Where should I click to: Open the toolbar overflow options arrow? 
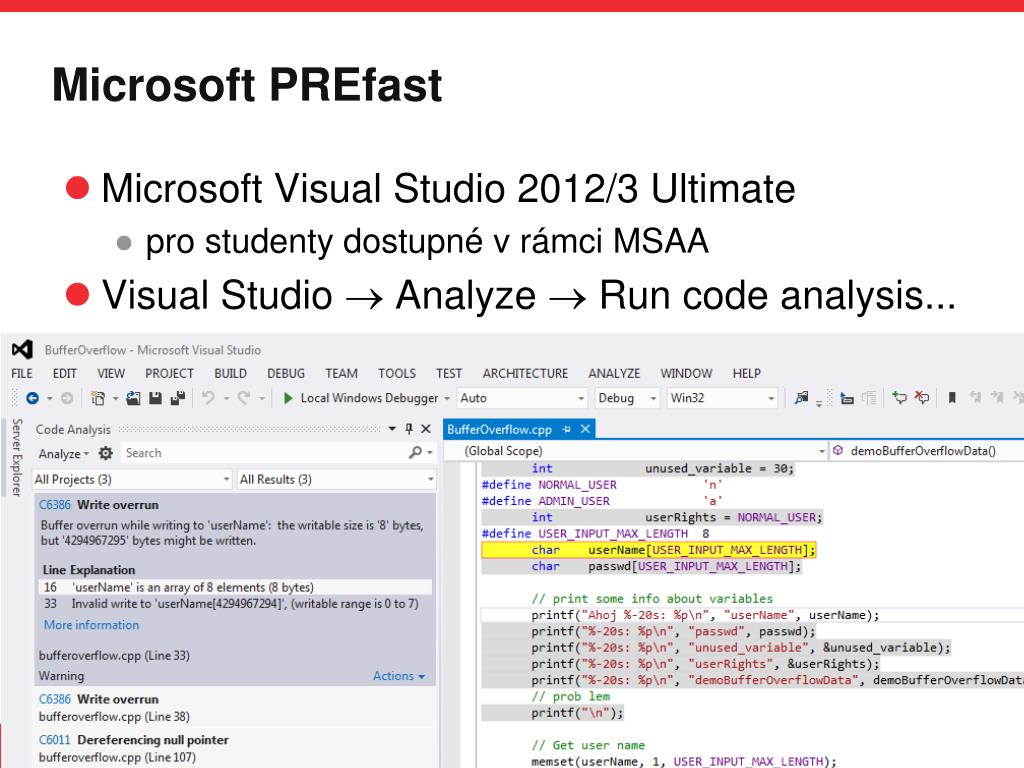(819, 404)
